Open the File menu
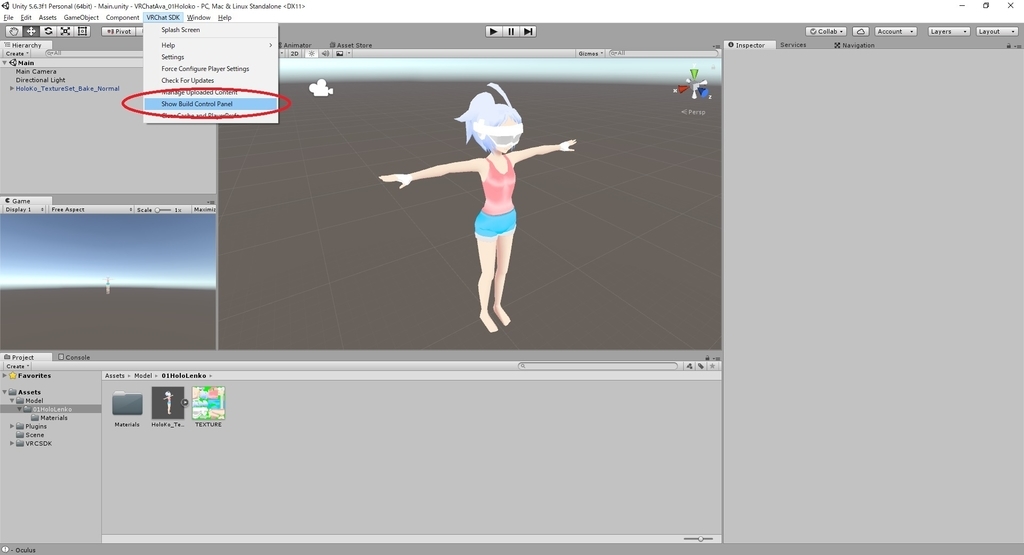 click(x=8, y=18)
